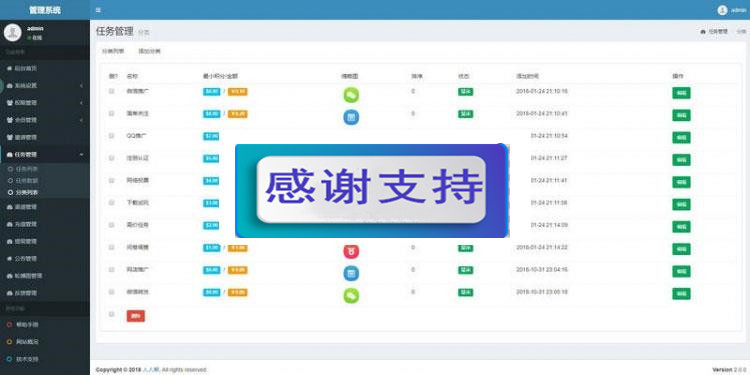
Task: Expand the 权限管理 sidebar menu
Action: click(x=45, y=103)
